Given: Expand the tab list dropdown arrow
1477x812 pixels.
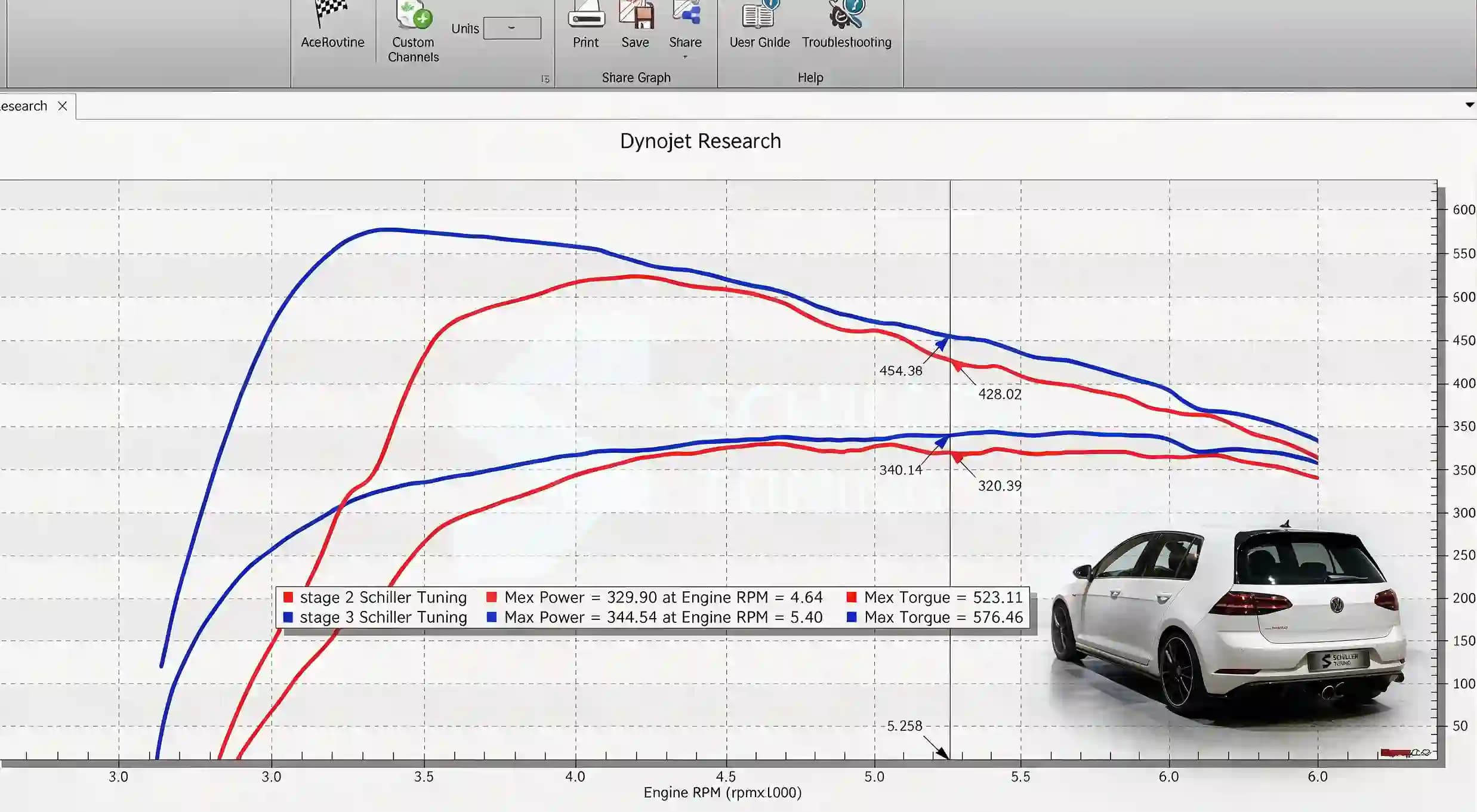Looking at the screenshot, I should 1469,105.
